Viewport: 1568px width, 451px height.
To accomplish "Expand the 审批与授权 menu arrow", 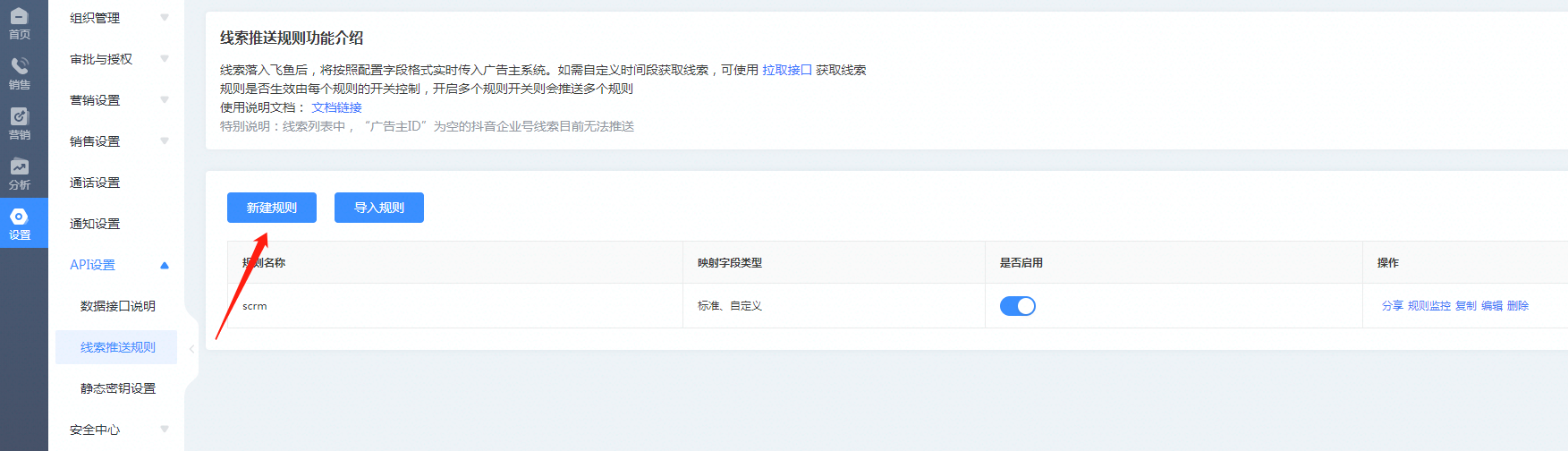I will click(165, 59).
